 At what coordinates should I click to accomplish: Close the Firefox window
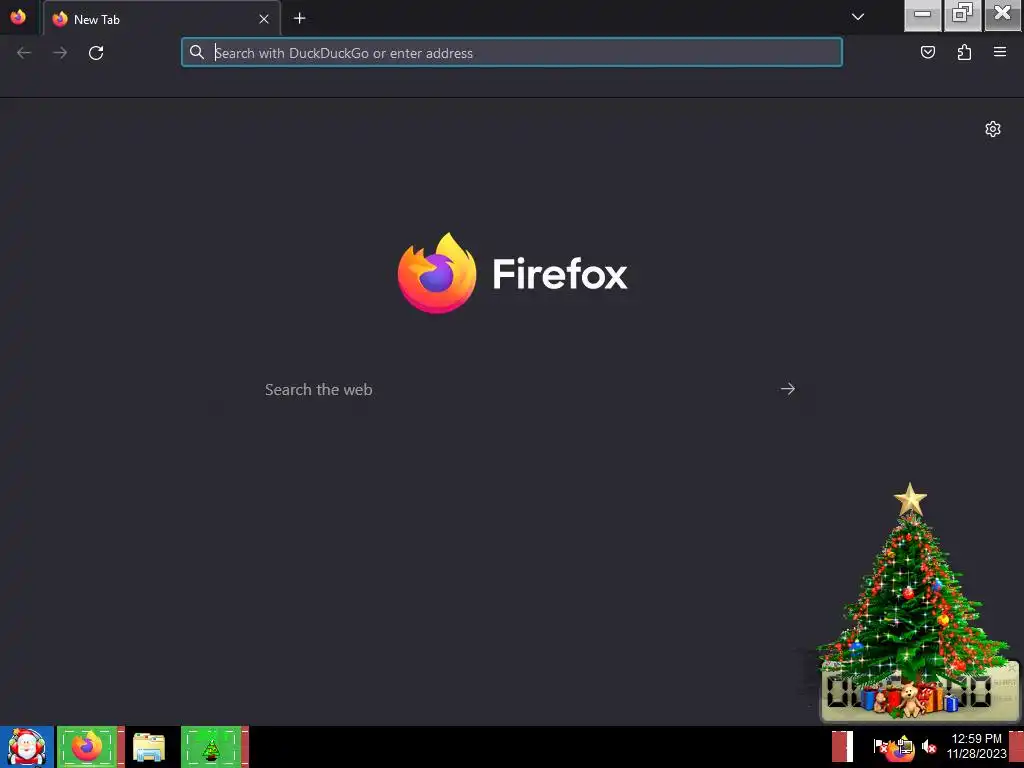(x=1002, y=15)
